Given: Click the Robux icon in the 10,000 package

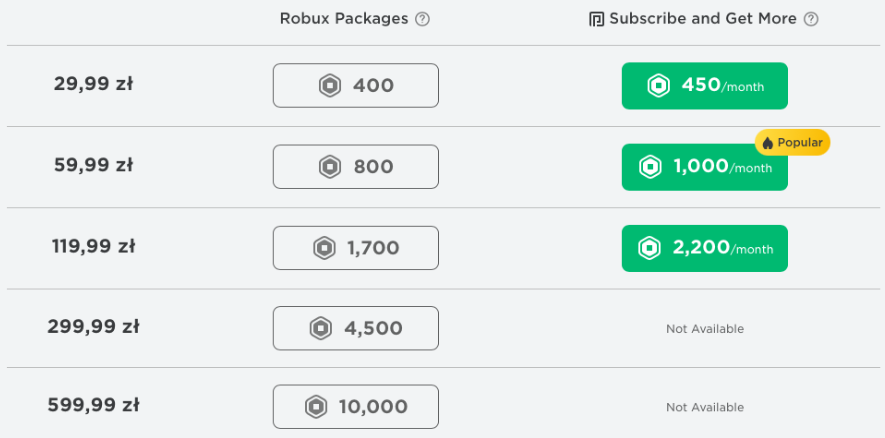Looking at the screenshot, I should 316,407.
